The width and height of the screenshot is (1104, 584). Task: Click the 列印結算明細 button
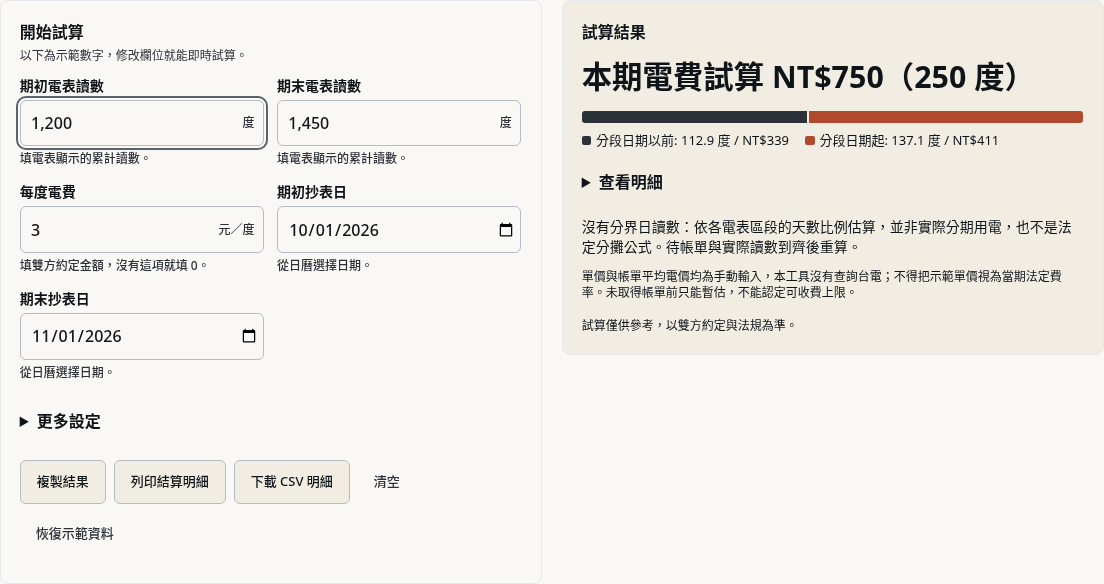(170, 482)
